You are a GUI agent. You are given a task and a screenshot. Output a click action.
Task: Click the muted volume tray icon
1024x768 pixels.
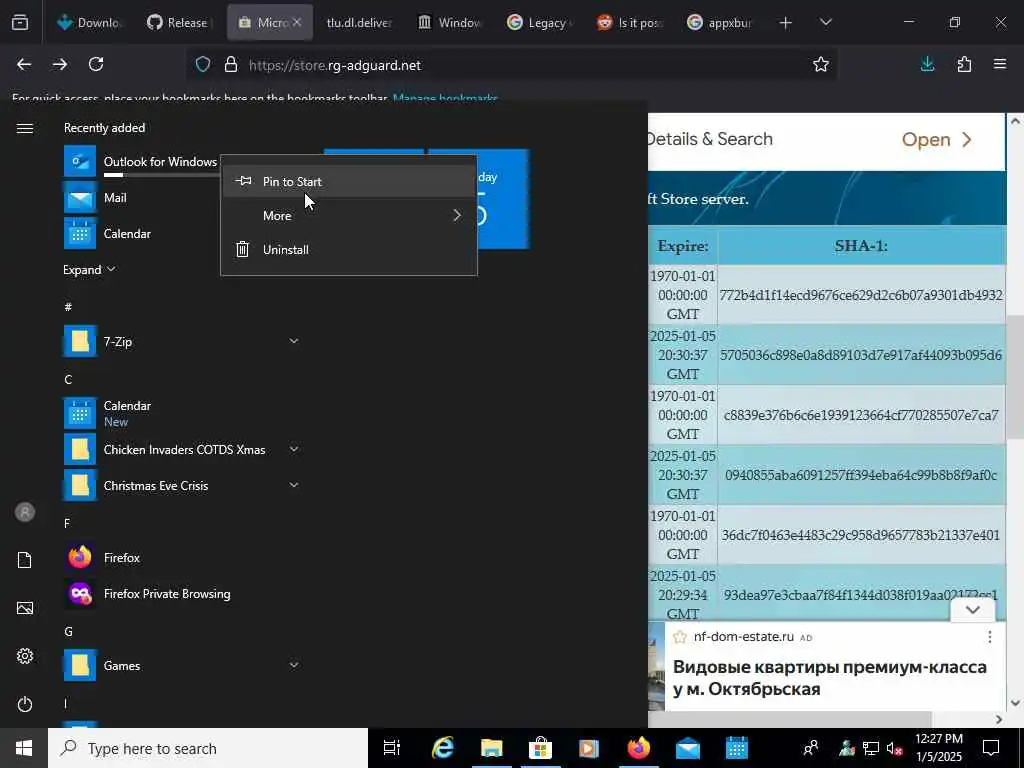coord(894,748)
